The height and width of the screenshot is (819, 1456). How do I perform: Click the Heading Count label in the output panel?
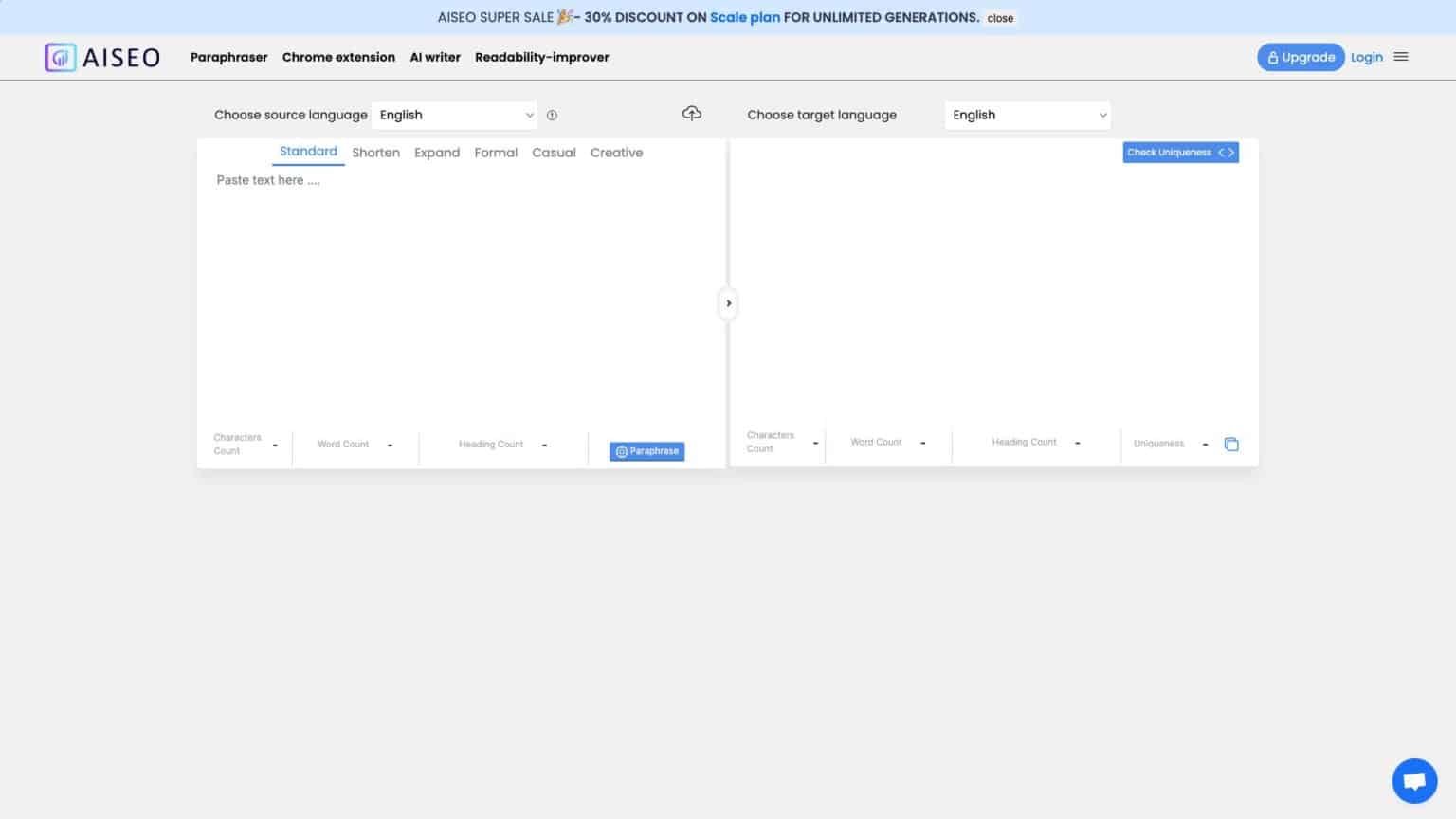pyautogui.click(x=1024, y=443)
